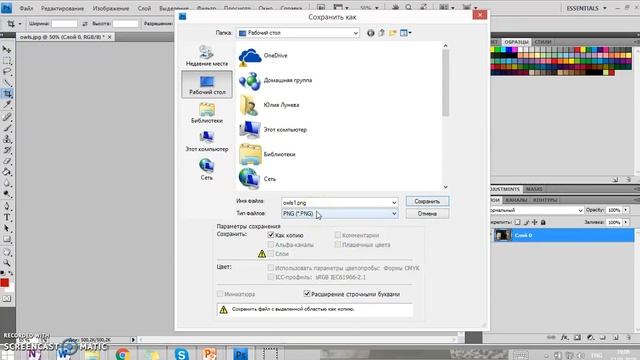Select the Horizontal Type tool
Image resolution: width=640 pixels, height=360 pixels.
coord(7,217)
